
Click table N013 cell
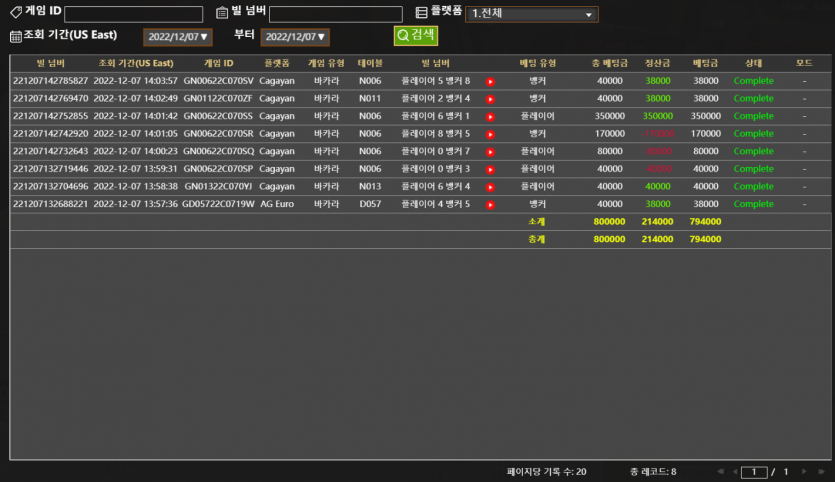(370, 186)
